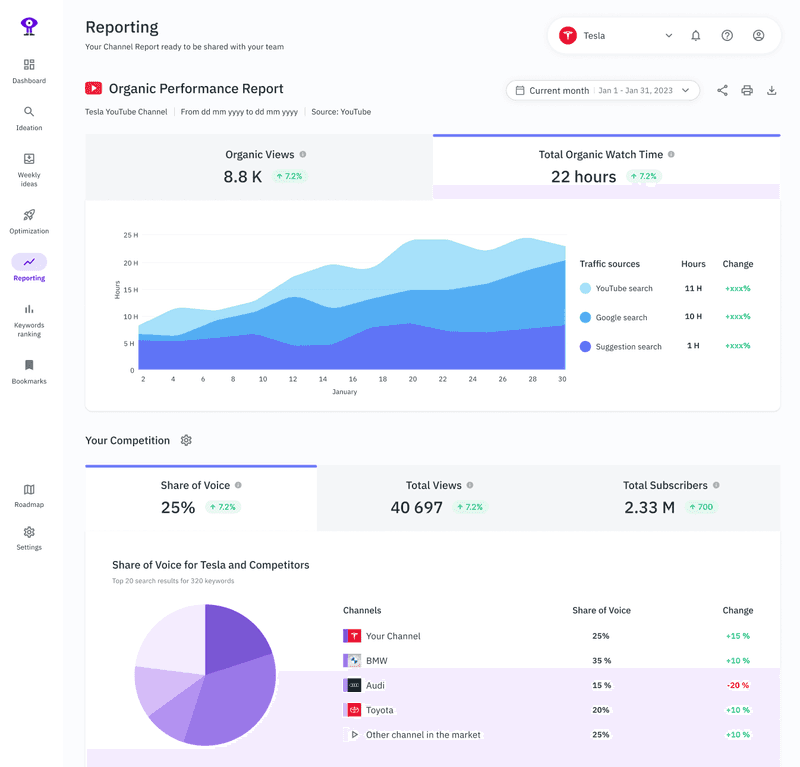The height and width of the screenshot is (767, 800).
Task: Click info icon beside Organic Views
Action: (x=303, y=154)
